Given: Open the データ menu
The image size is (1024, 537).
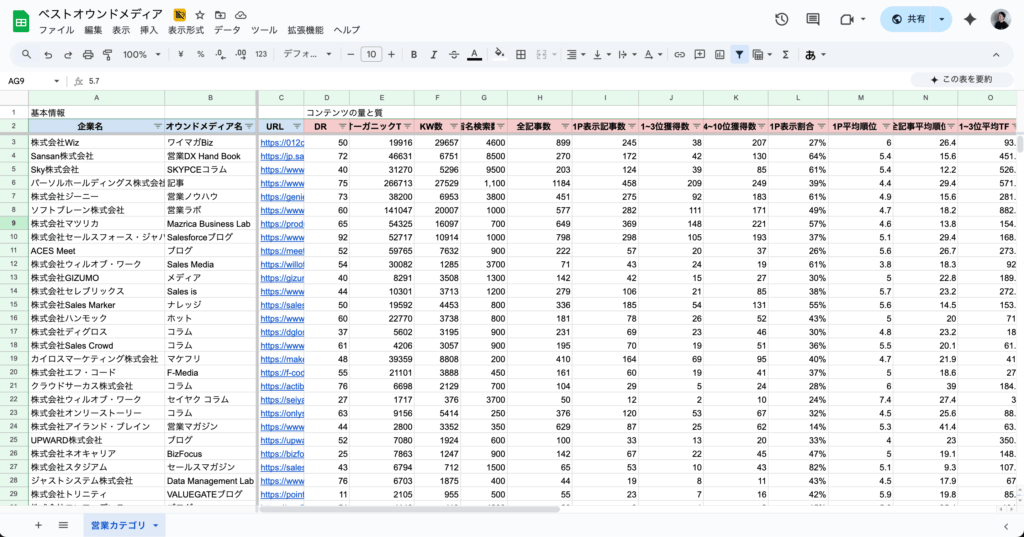Looking at the screenshot, I should (227, 30).
